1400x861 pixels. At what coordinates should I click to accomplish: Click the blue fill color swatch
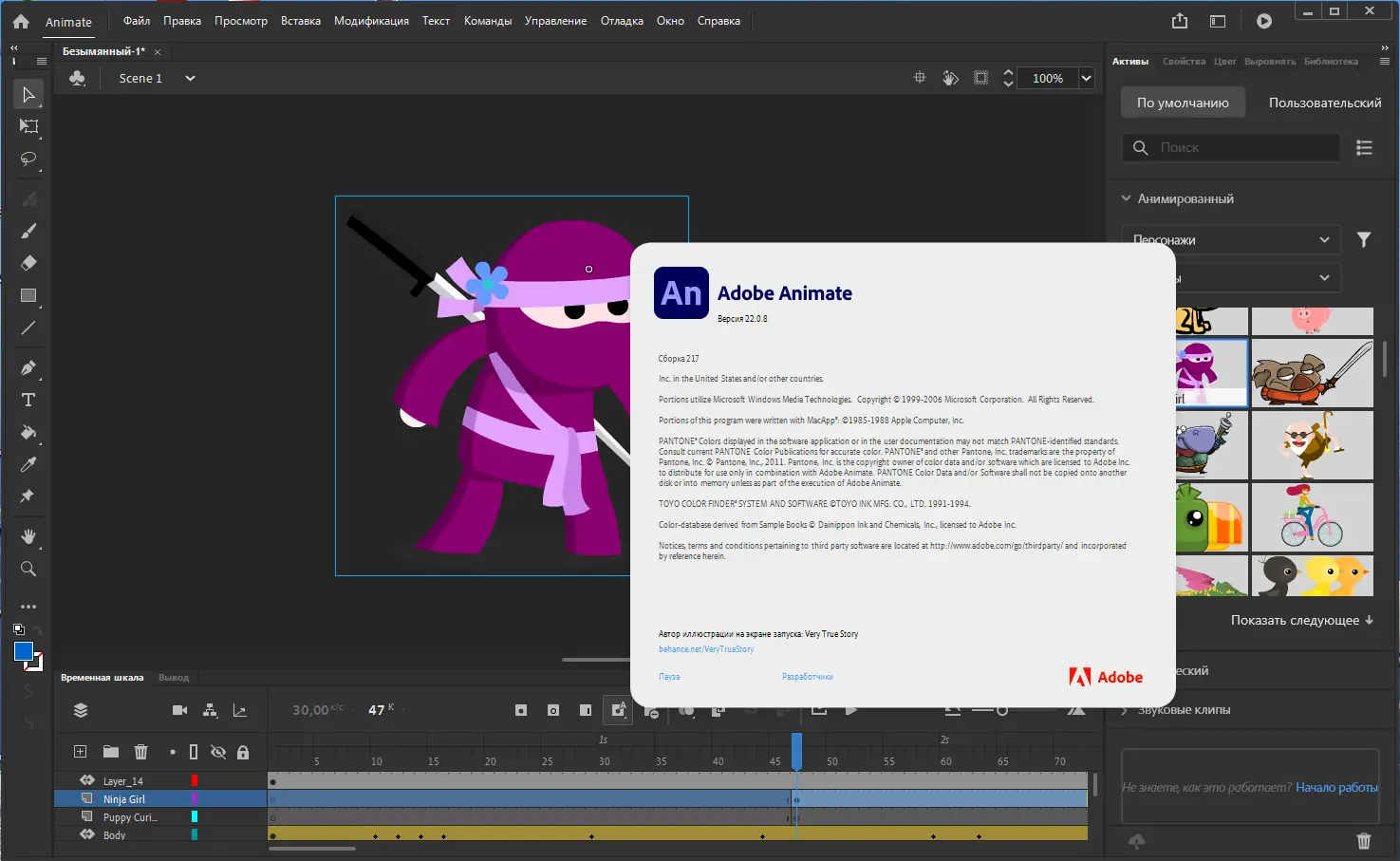(x=24, y=651)
